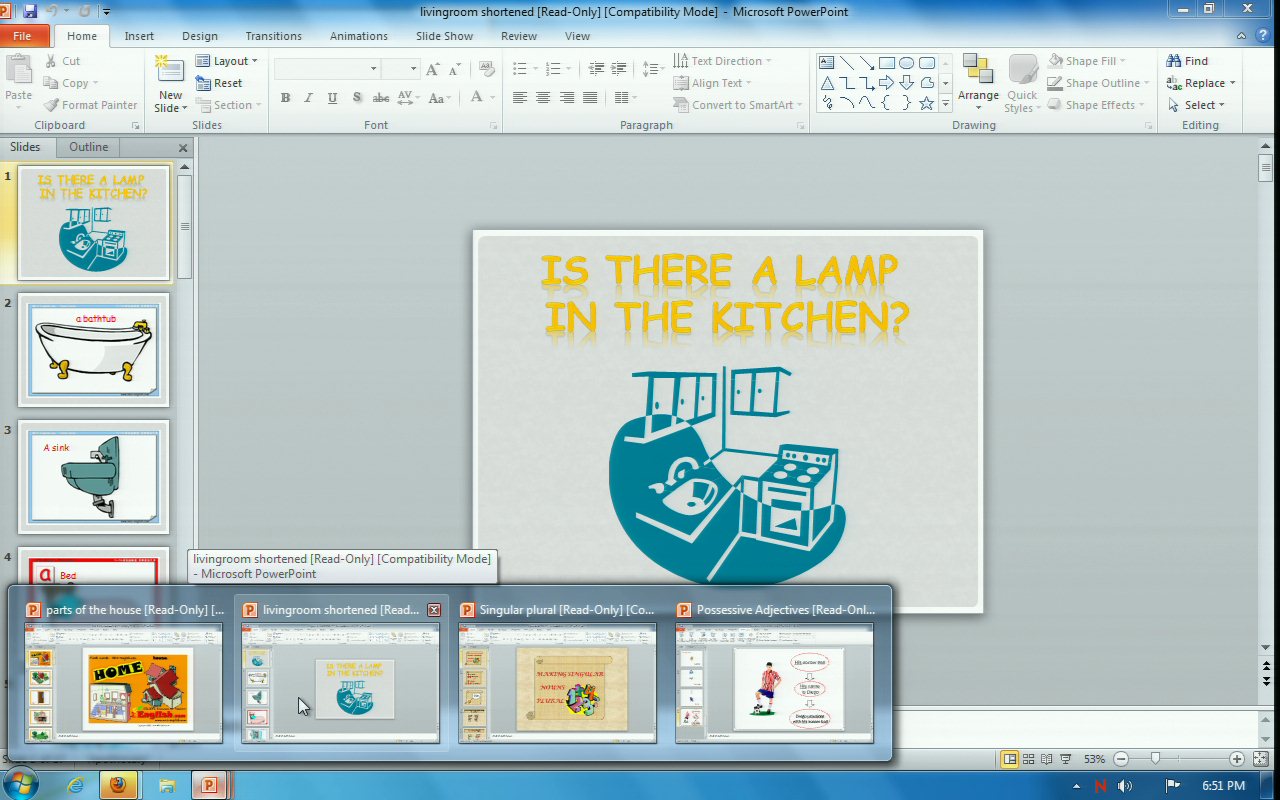Switch to Slide Sorter view icon

[1028, 759]
